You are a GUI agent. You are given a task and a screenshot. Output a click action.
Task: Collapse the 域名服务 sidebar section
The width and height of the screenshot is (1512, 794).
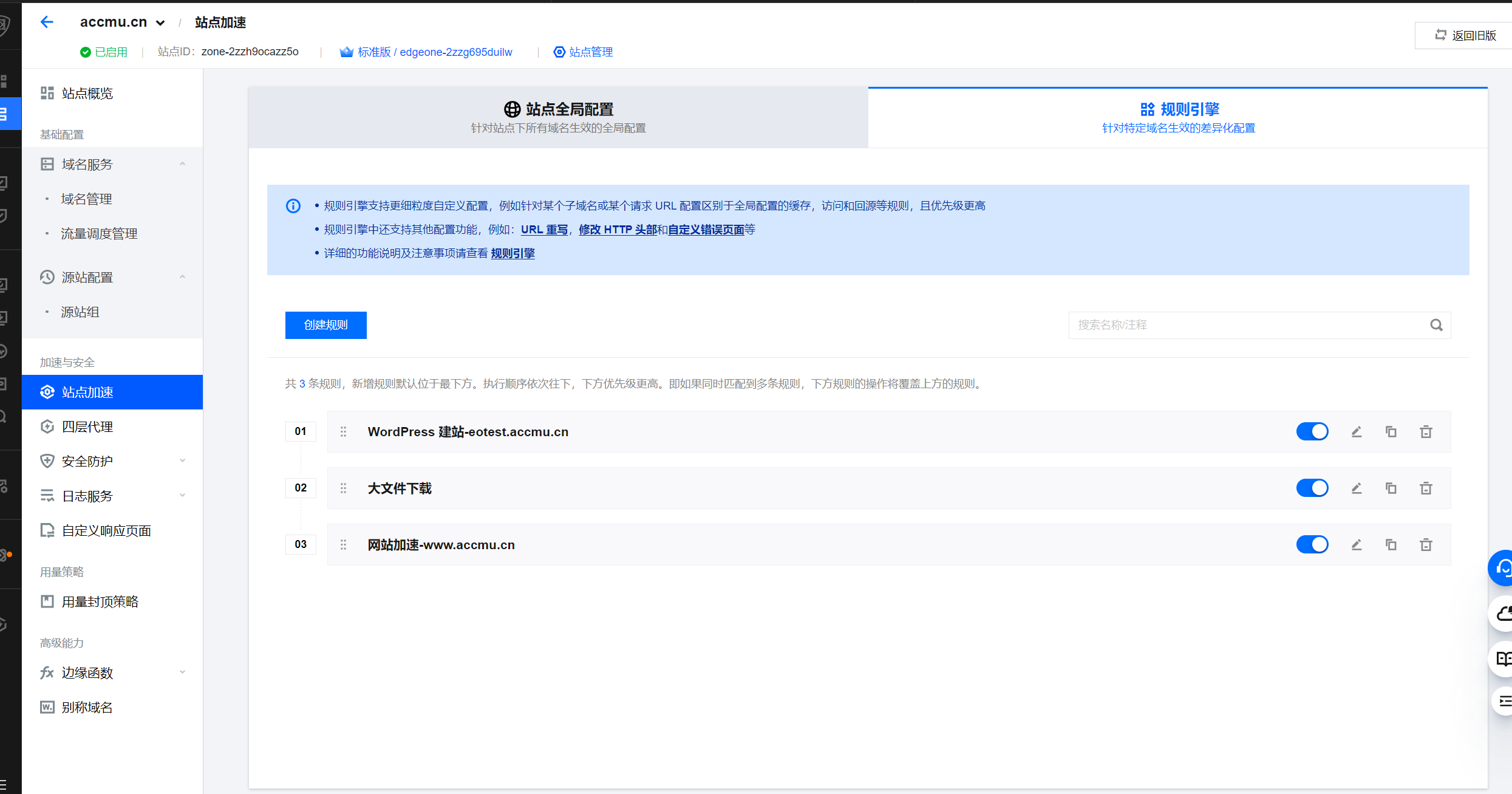click(x=112, y=165)
